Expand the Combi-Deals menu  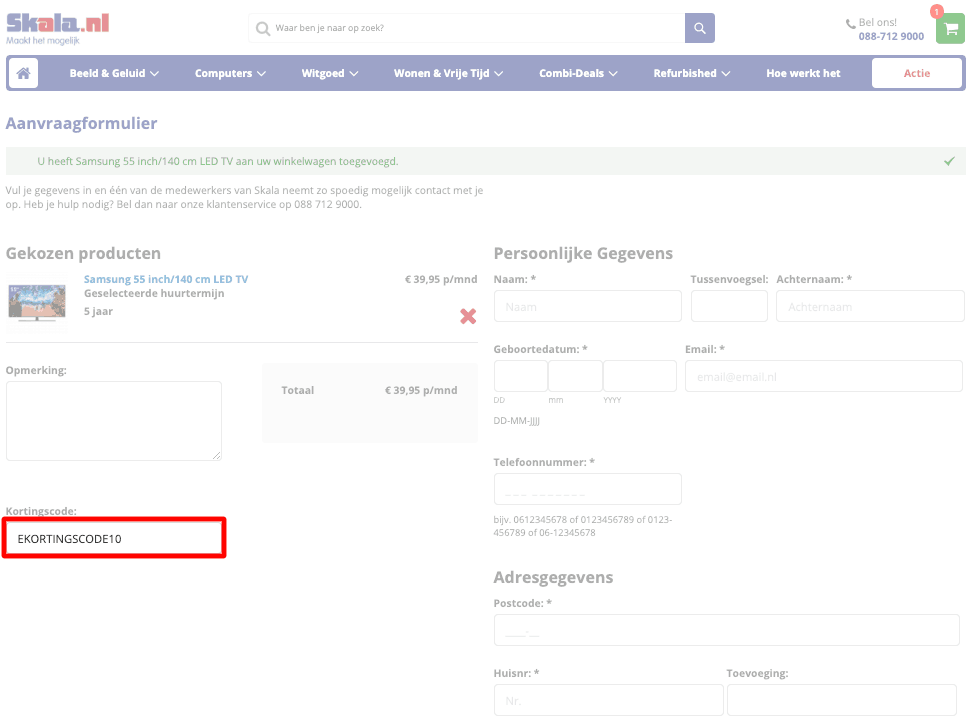[578, 73]
